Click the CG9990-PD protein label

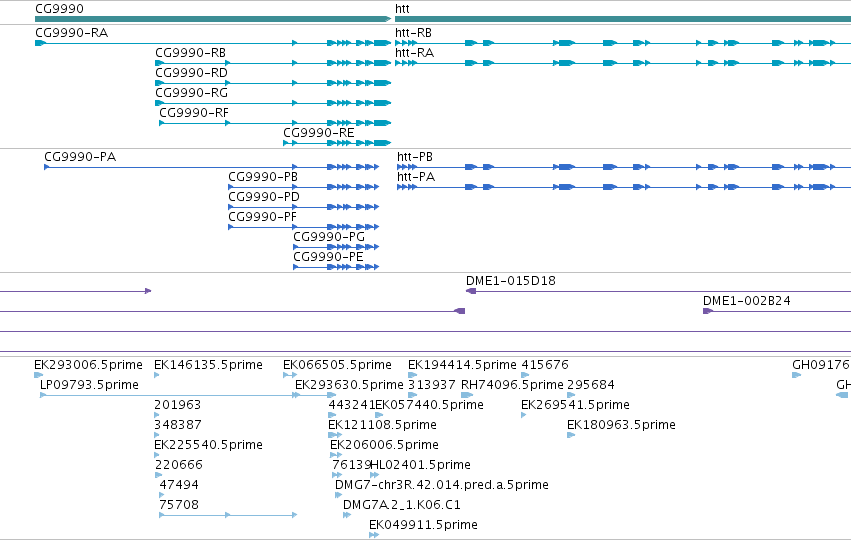click(x=264, y=197)
